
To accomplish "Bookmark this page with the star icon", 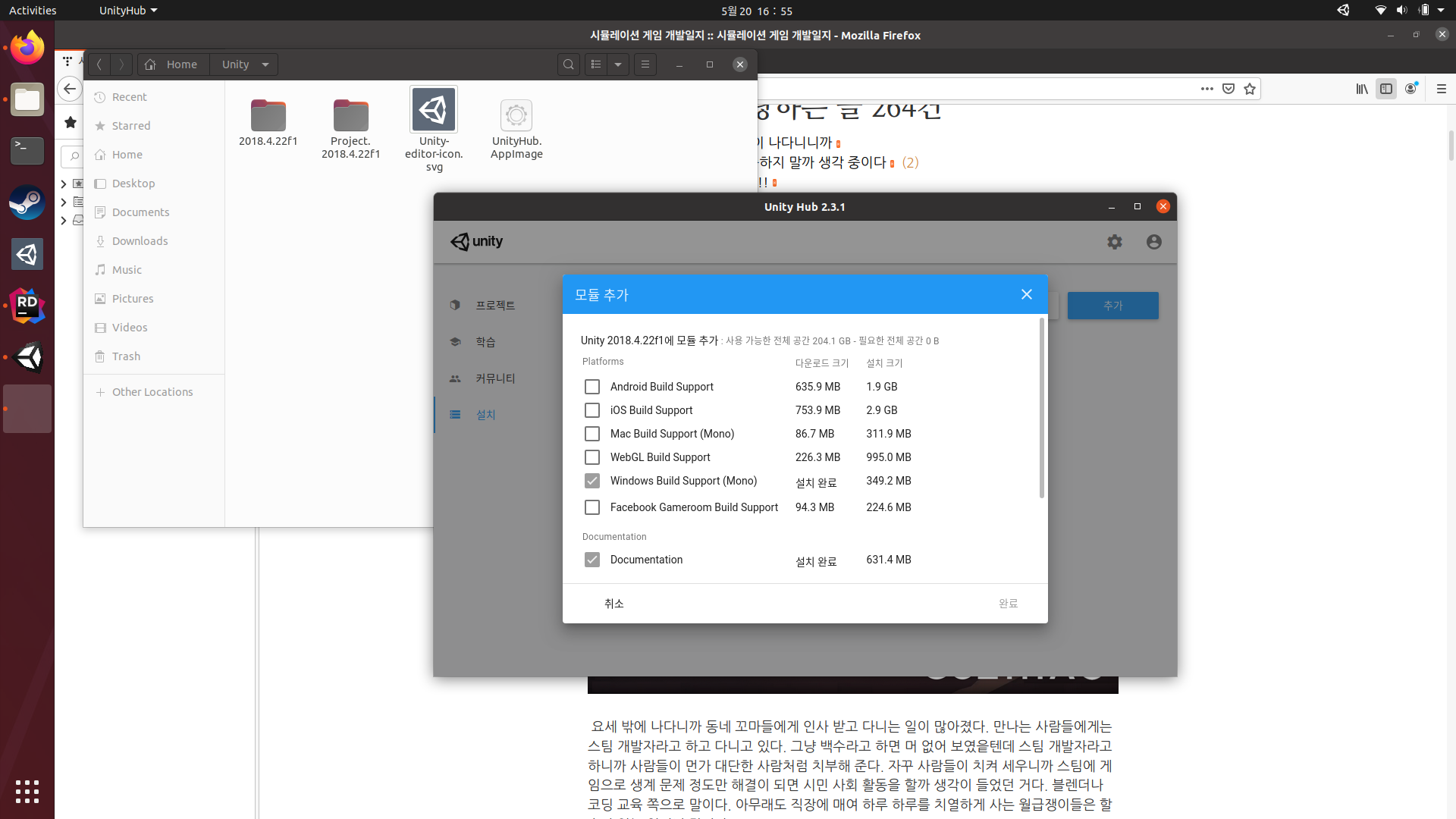I will 1250,89.
